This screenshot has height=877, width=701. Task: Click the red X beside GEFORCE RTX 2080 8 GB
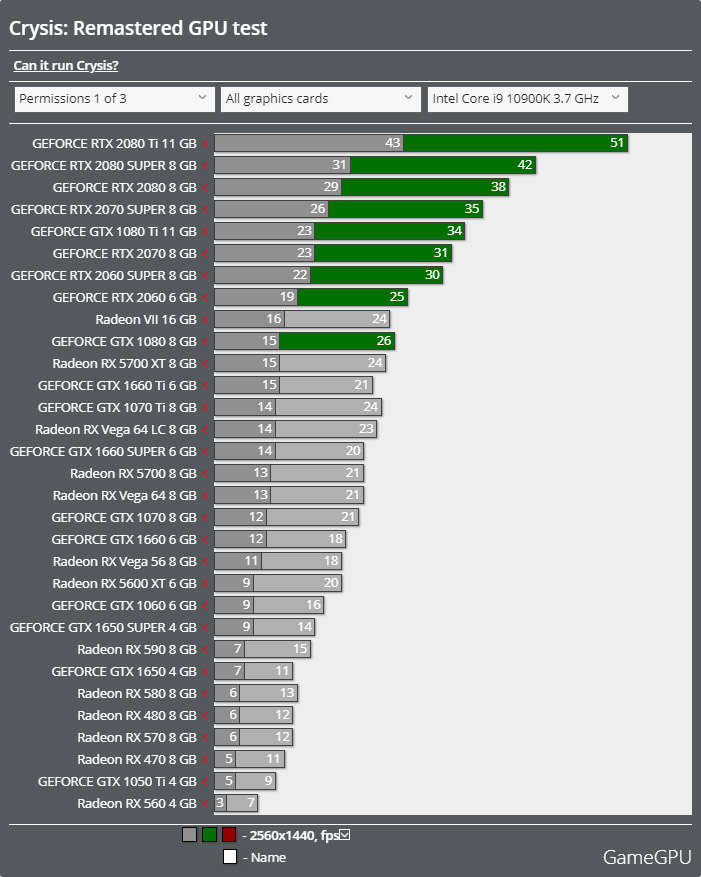pyautogui.click(x=204, y=187)
